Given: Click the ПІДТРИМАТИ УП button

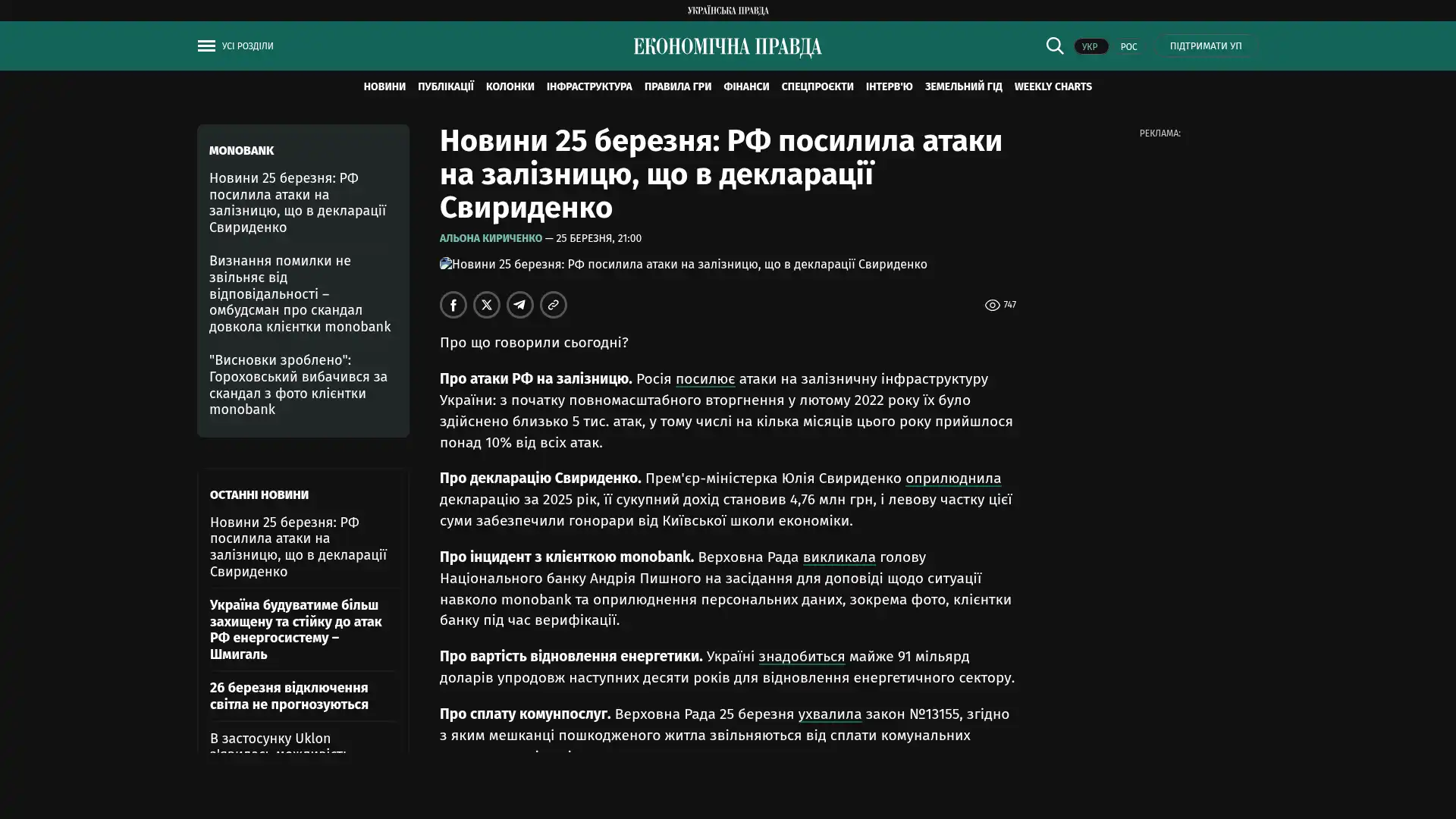Looking at the screenshot, I should (1206, 46).
